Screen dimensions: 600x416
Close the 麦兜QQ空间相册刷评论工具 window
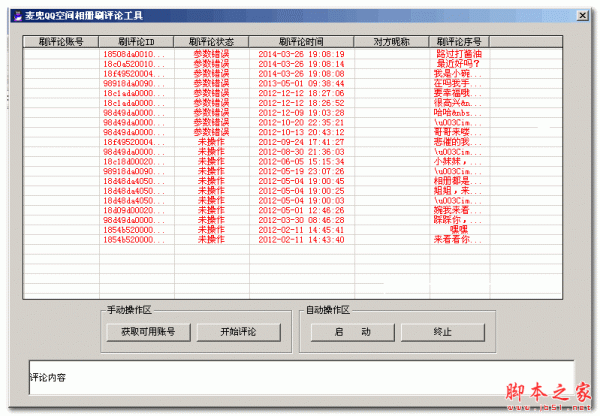coord(582,16)
